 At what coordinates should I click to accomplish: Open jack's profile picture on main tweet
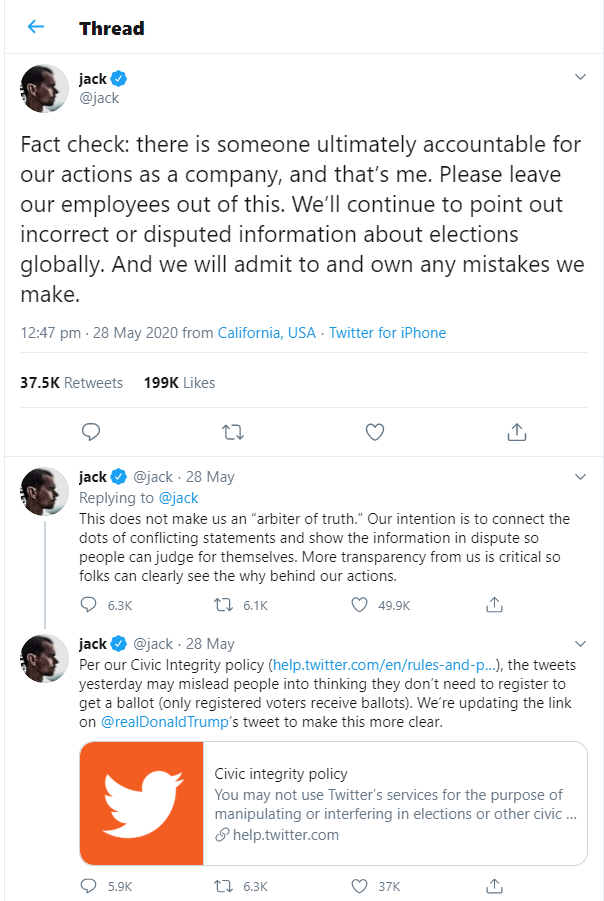click(44, 88)
